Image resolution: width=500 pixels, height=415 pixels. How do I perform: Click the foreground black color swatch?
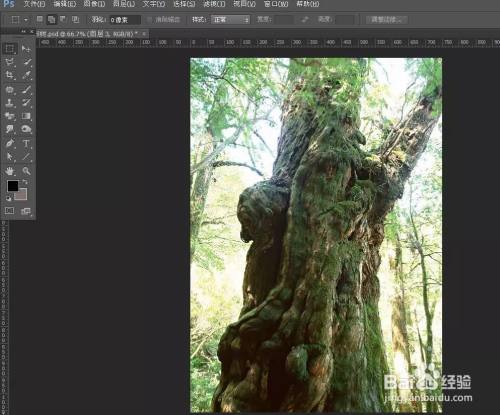13,186
